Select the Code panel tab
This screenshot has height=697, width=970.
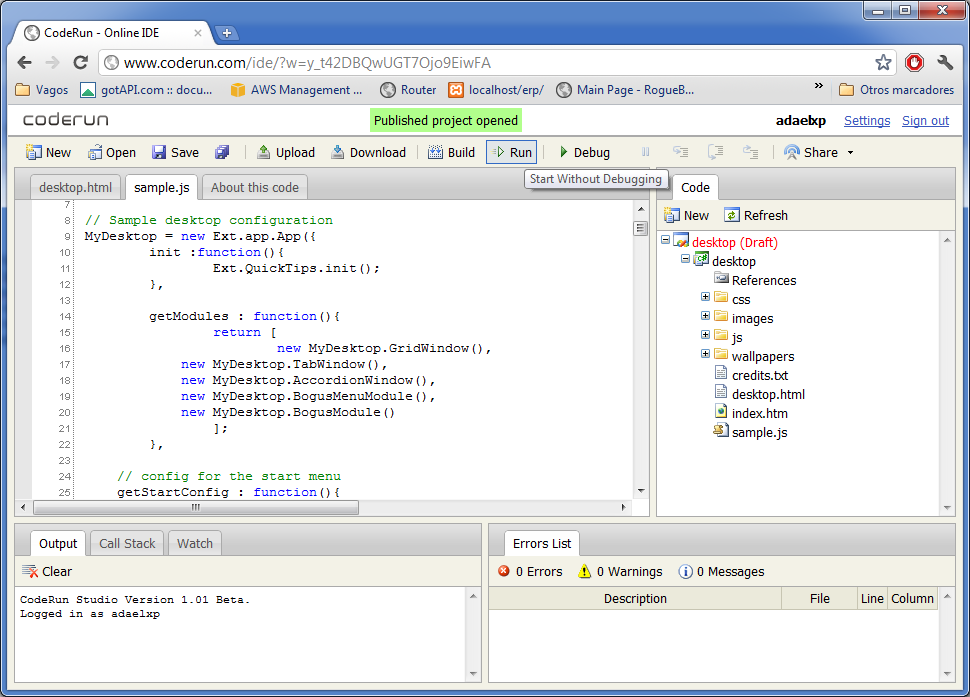click(x=695, y=187)
